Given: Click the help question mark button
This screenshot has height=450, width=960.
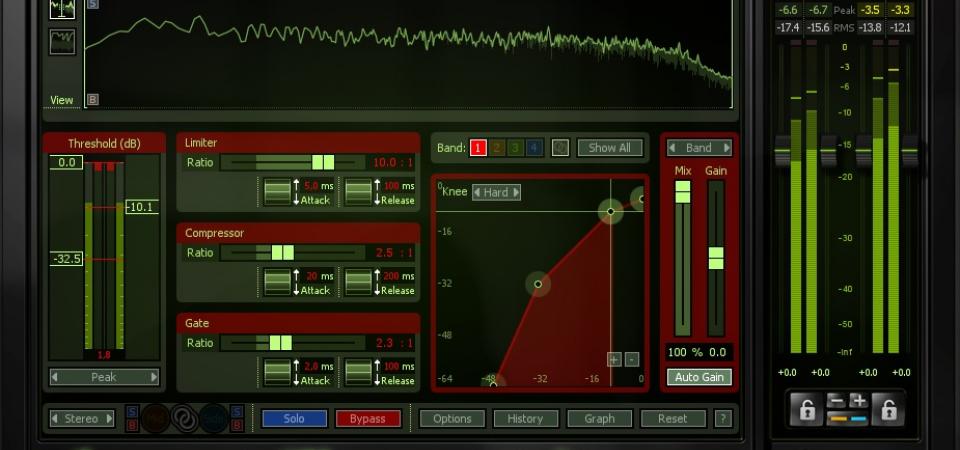Looking at the screenshot, I should pyautogui.click(x=724, y=419).
